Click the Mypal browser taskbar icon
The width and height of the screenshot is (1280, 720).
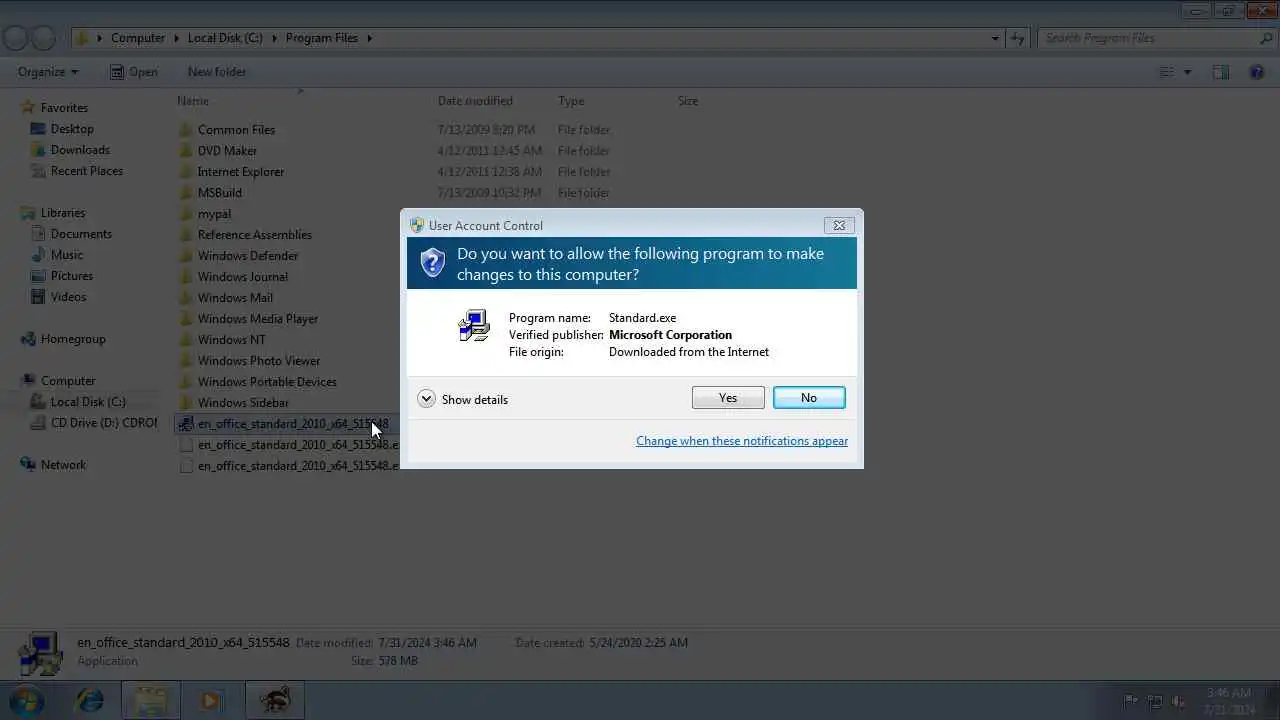point(274,700)
